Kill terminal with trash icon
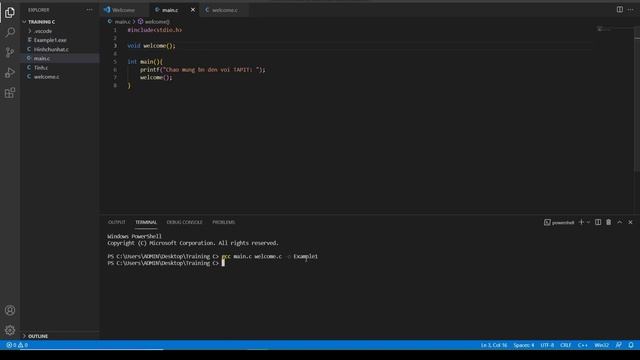640x360 pixels. click(609, 222)
